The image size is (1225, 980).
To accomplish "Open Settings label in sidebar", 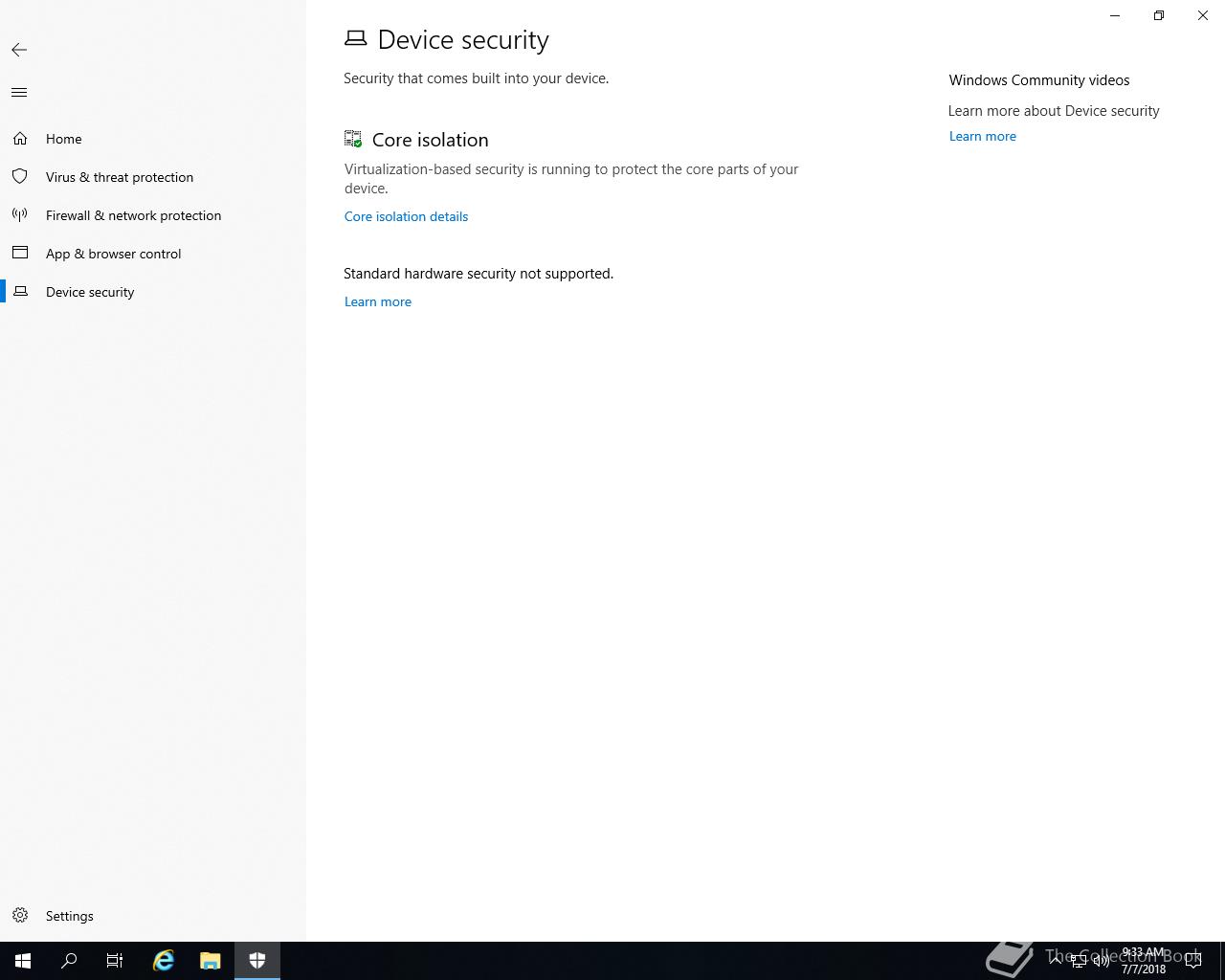I will click(70, 916).
